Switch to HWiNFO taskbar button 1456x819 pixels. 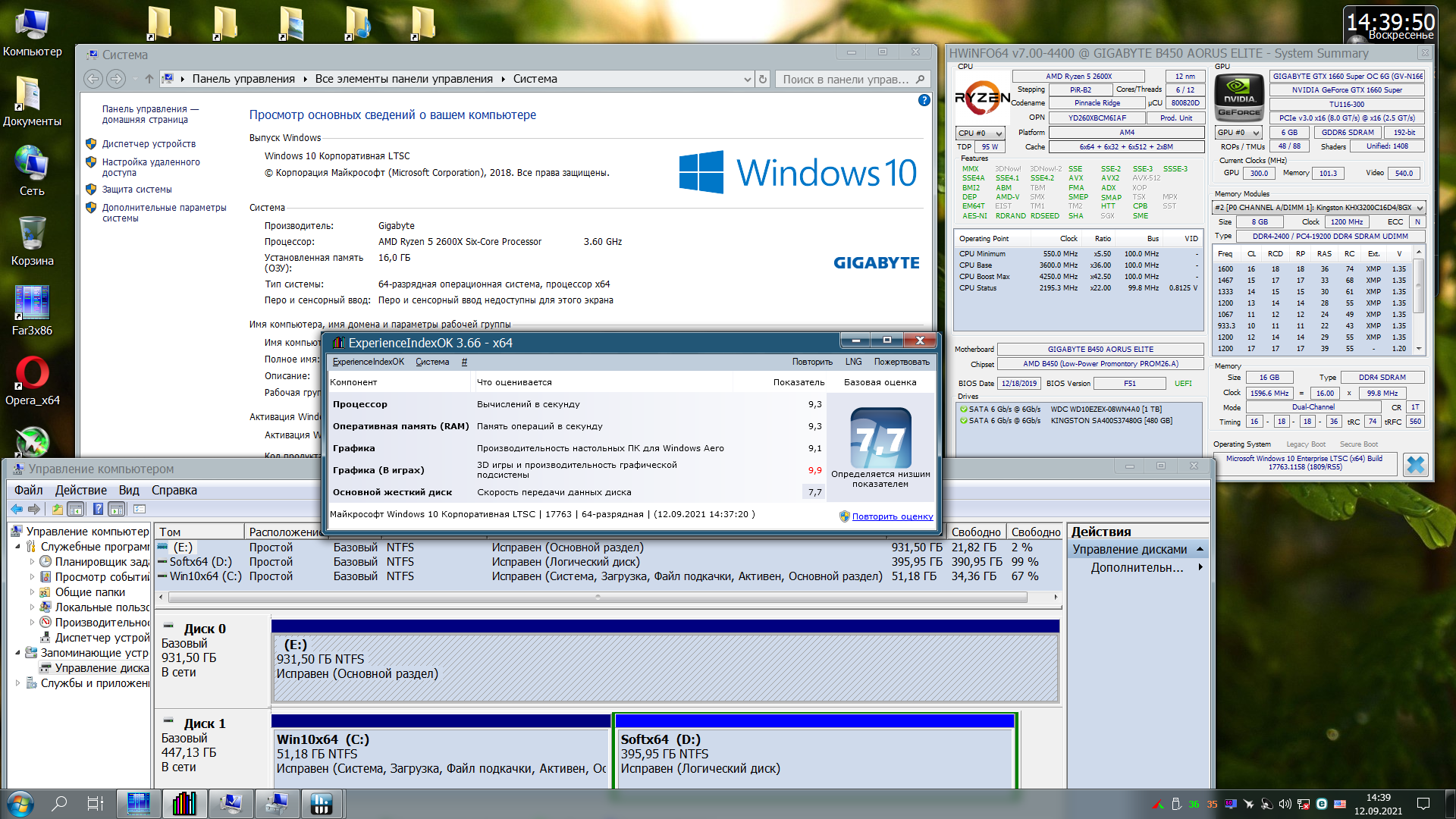click(x=322, y=804)
